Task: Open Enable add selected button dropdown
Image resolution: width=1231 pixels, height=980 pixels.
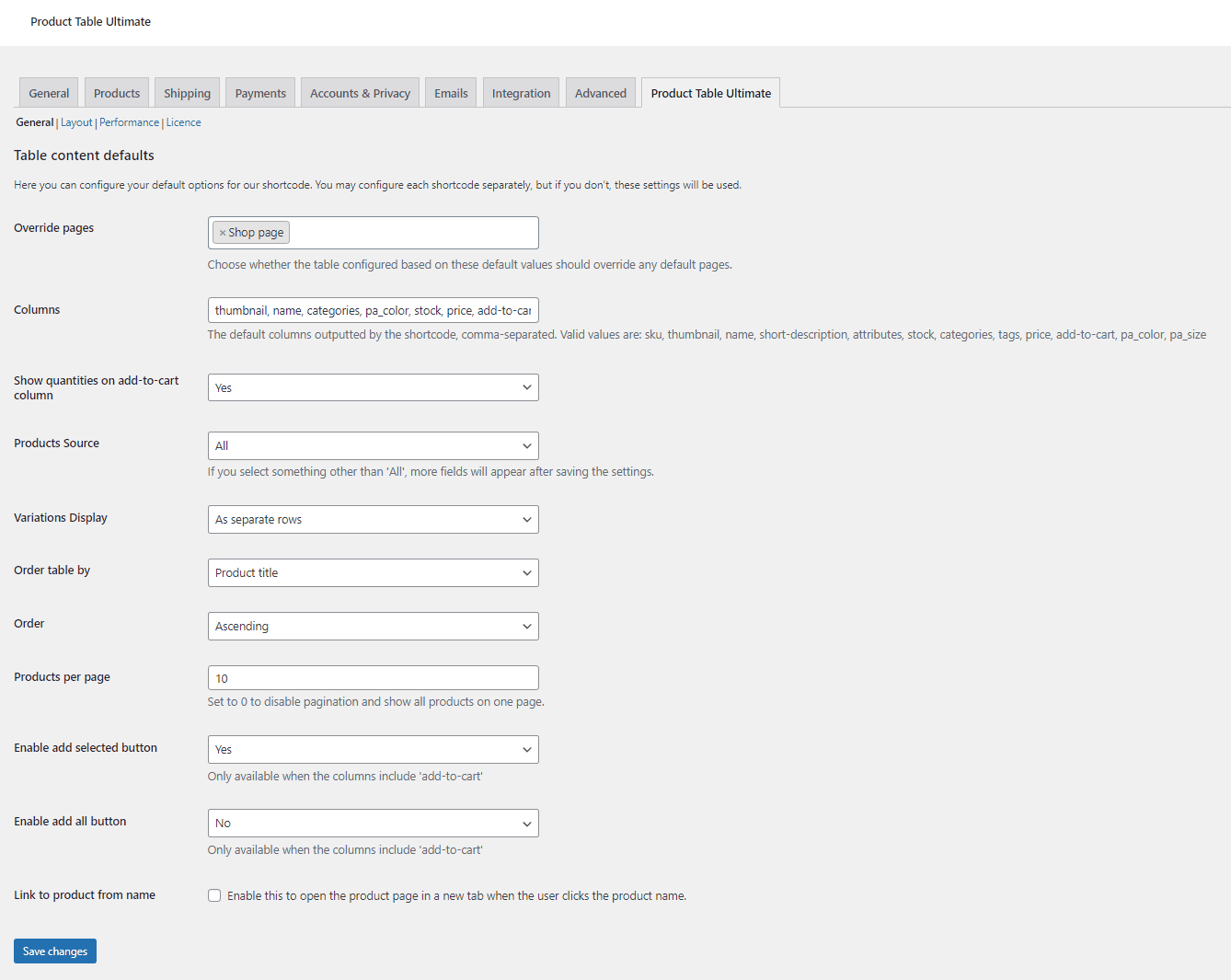Action: [374, 749]
